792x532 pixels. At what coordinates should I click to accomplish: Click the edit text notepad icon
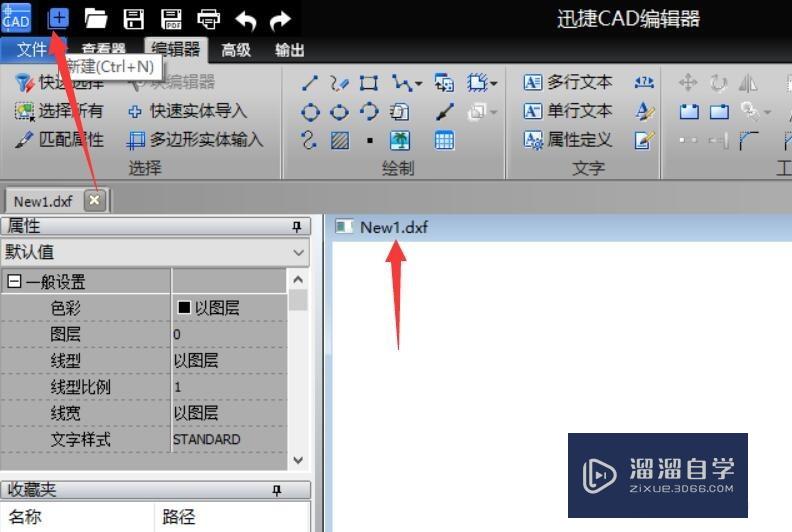click(x=645, y=140)
